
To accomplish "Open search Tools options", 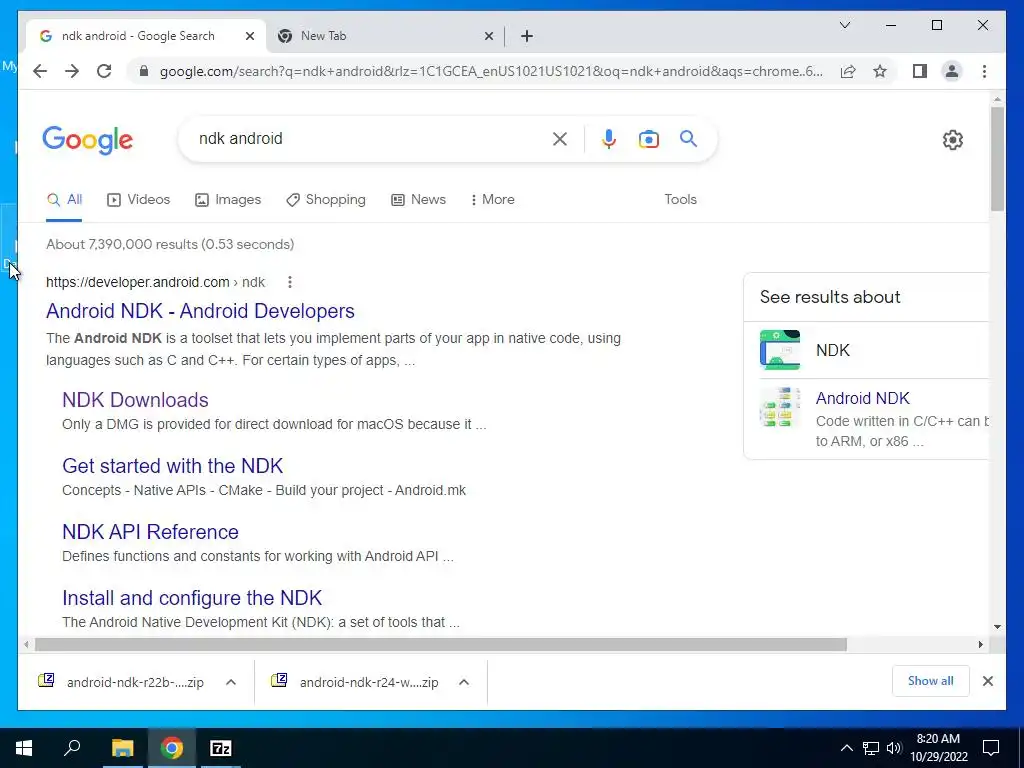I will click(x=680, y=199).
